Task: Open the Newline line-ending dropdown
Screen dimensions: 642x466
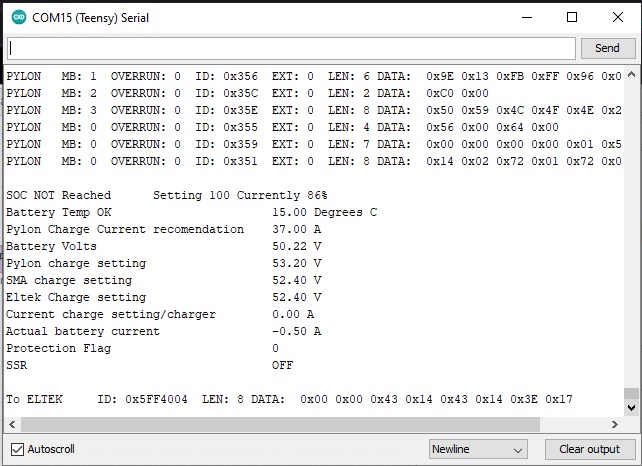Action: 478,449
